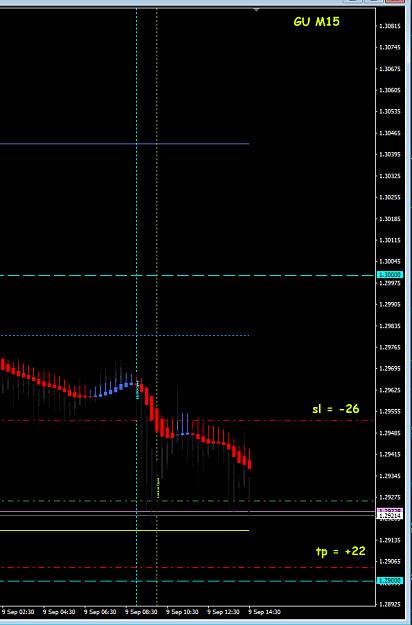
Task: Select the solid yellow horizontal line object
Action: tap(124, 531)
